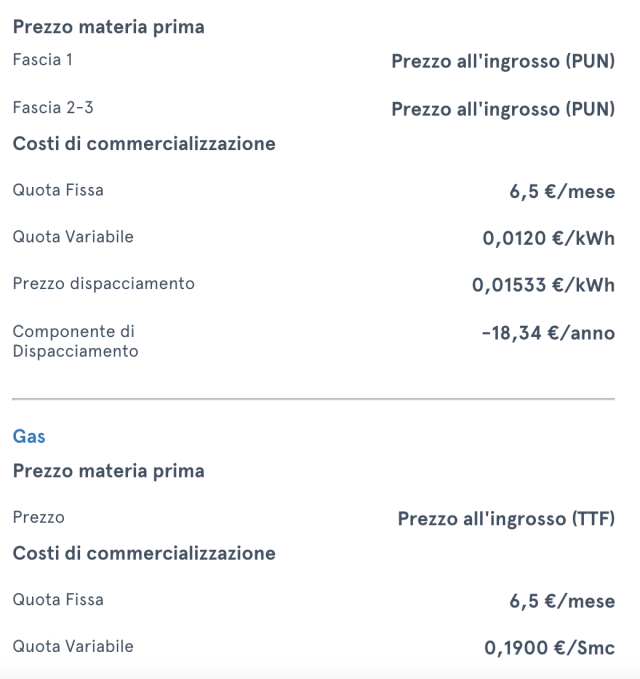Click the Fascia 1 PUN wholesale price
Image resolution: width=640 pixels, height=679 pixels.
(x=503, y=61)
